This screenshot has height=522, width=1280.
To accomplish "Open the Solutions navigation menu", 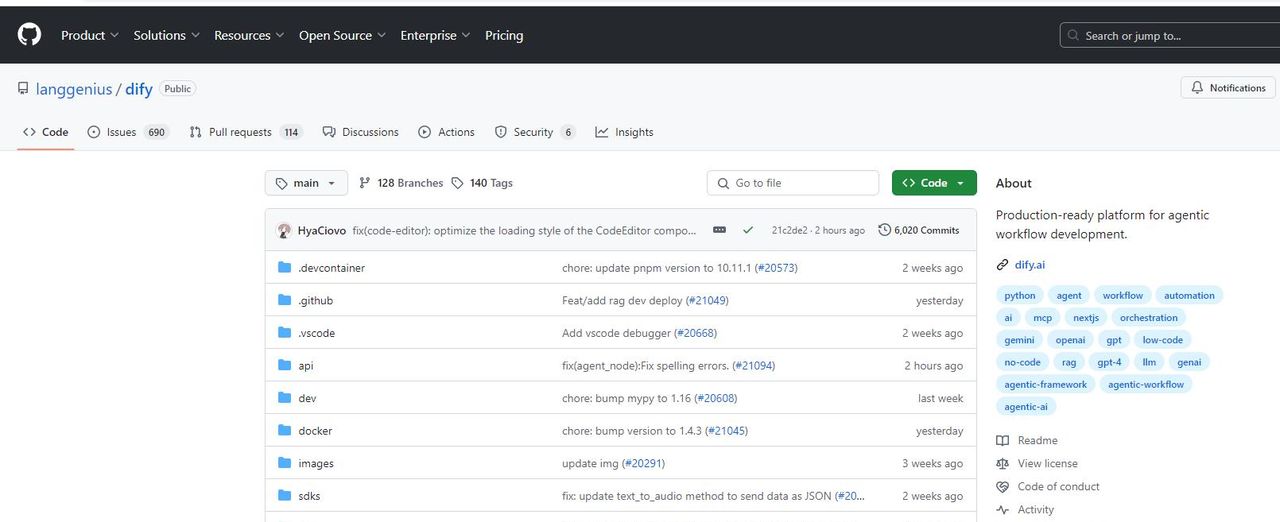I will (x=166, y=35).
